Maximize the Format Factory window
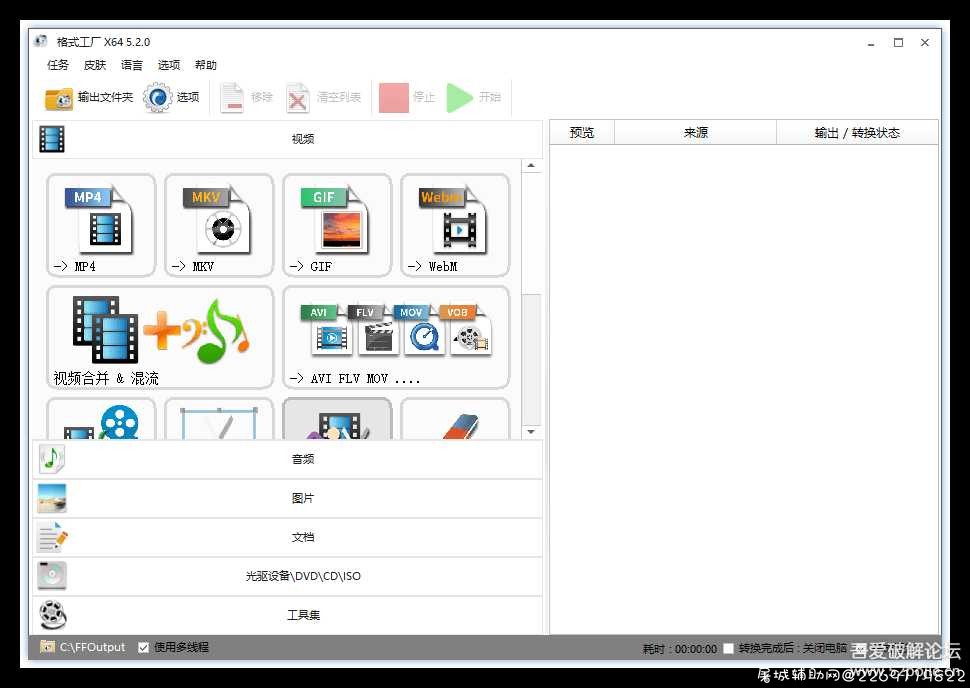Image resolution: width=970 pixels, height=688 pixels. point(898,43)
